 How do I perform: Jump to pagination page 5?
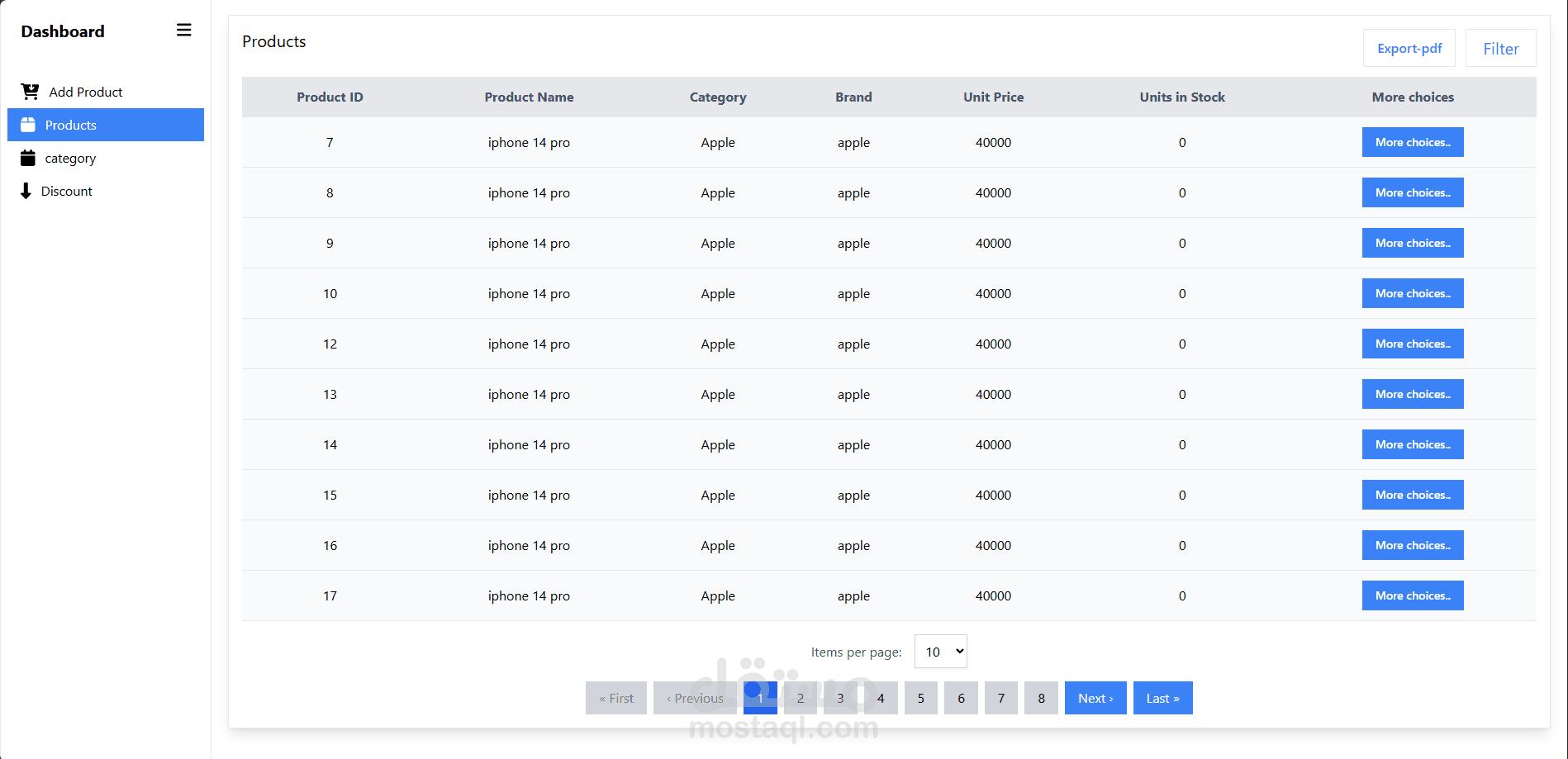point(921,698)
